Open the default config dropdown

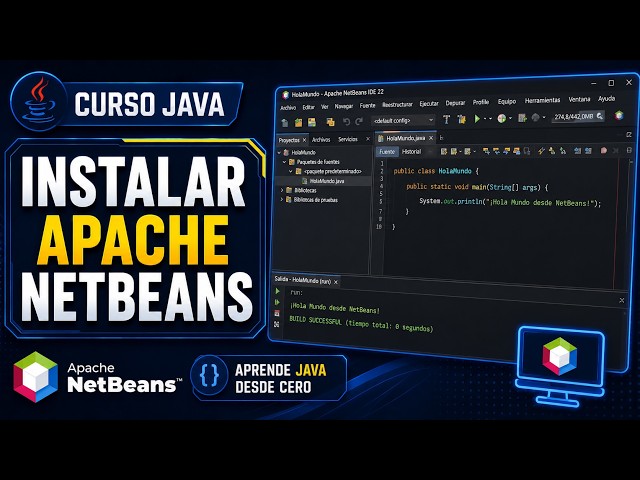pos(403,120)
